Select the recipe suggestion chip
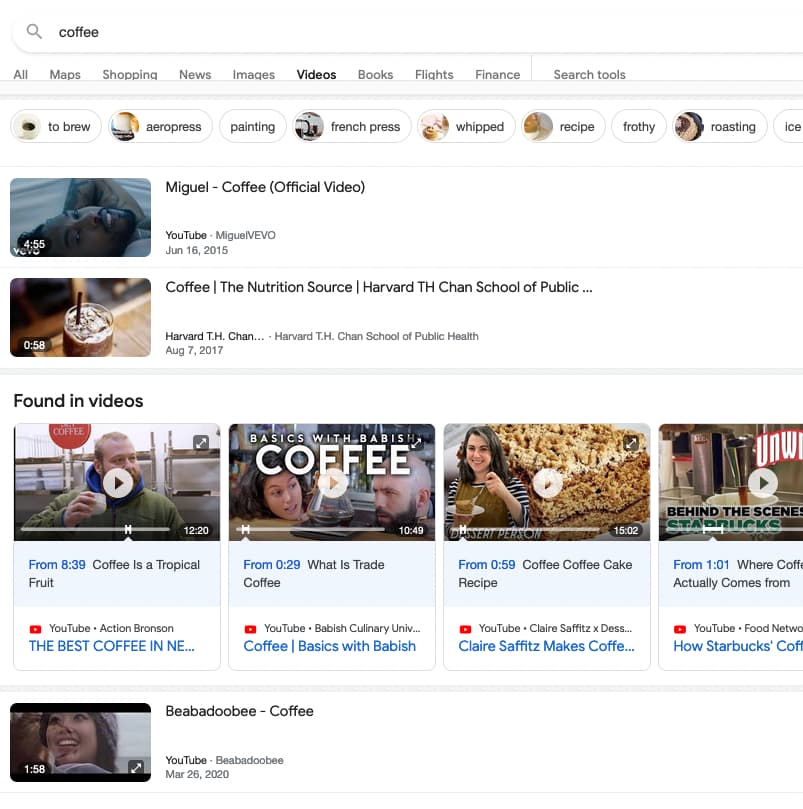The height and width of the screenshot is (809, 803). pyautogui.click(x=564, y=126)
